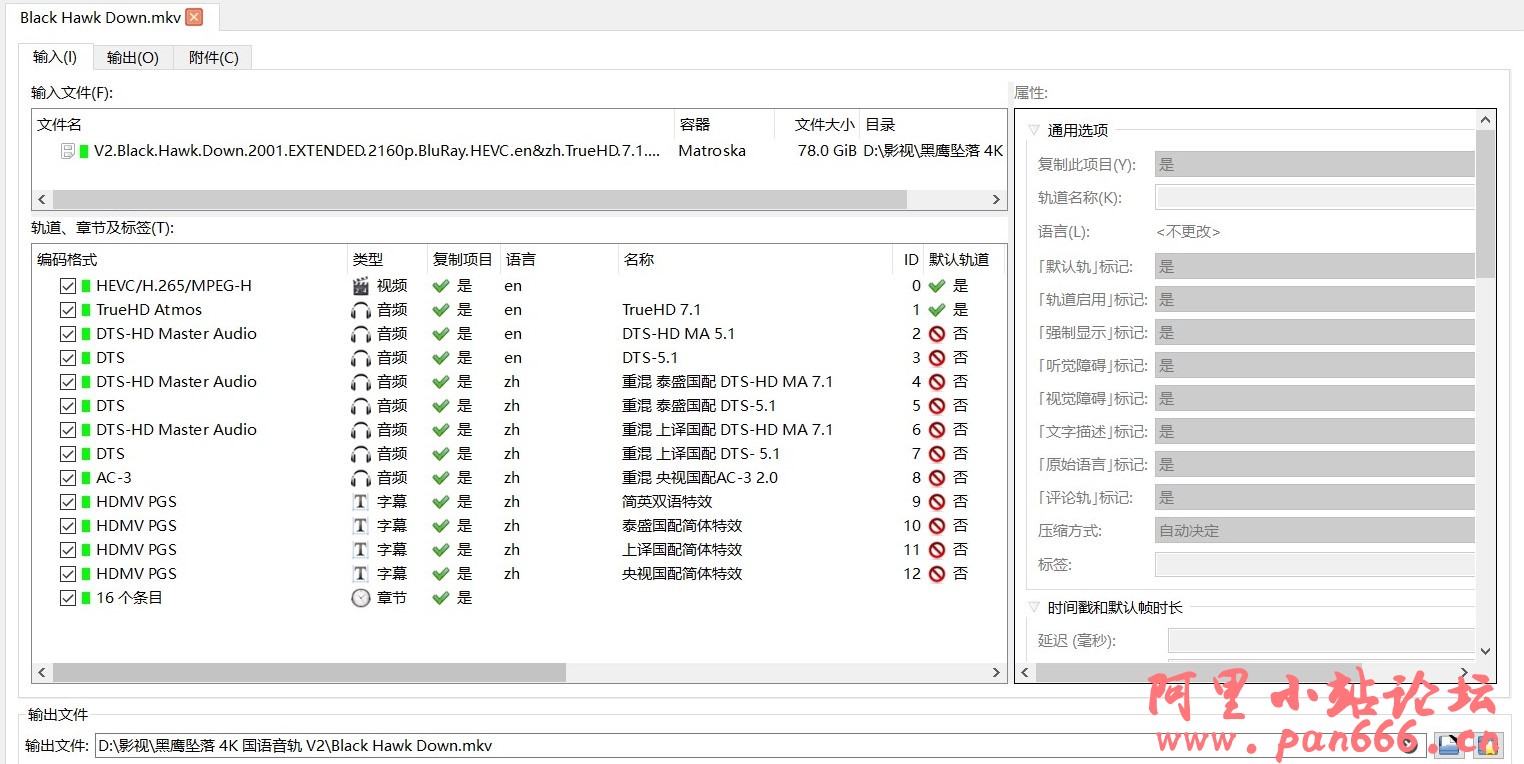Click the subtitle icon for 泰盛国配简体特效
This screenshot has width=1524, height=764.
click(x=361, y=526)
